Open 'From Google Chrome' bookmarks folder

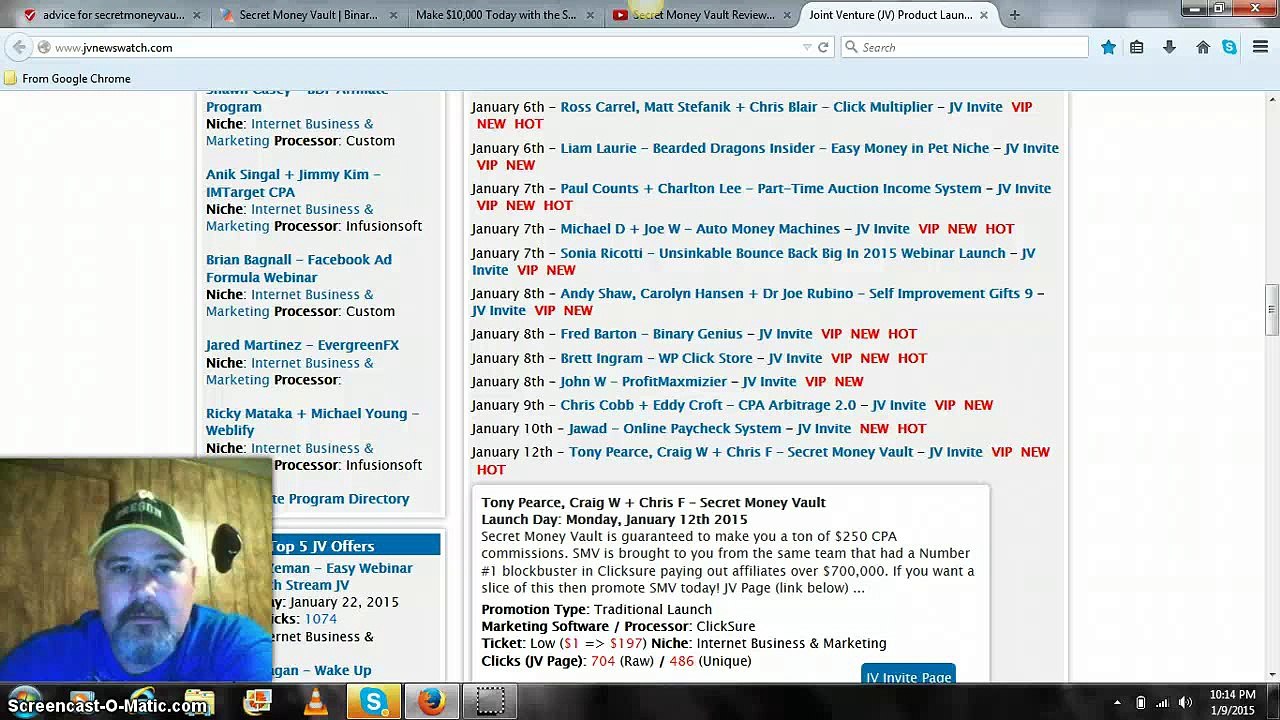(x=67, y=78)
